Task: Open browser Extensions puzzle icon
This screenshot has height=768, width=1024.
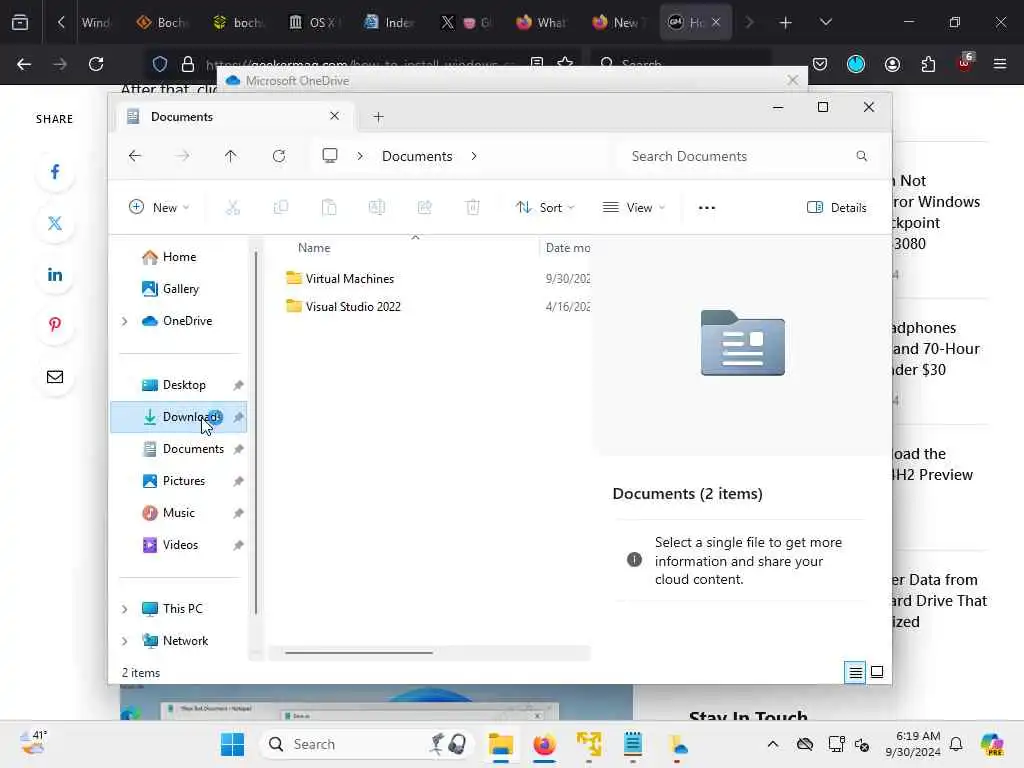Action: [x=928, y=64]
